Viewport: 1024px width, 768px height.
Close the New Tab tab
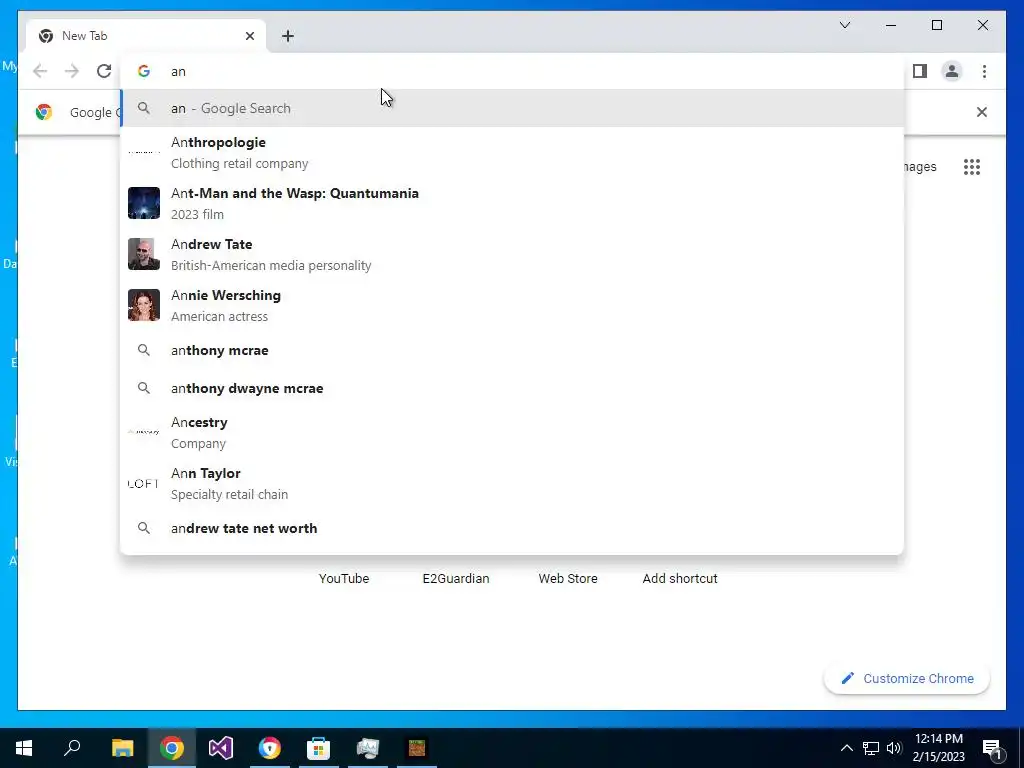pyautogui.click(x=249, y=36)
